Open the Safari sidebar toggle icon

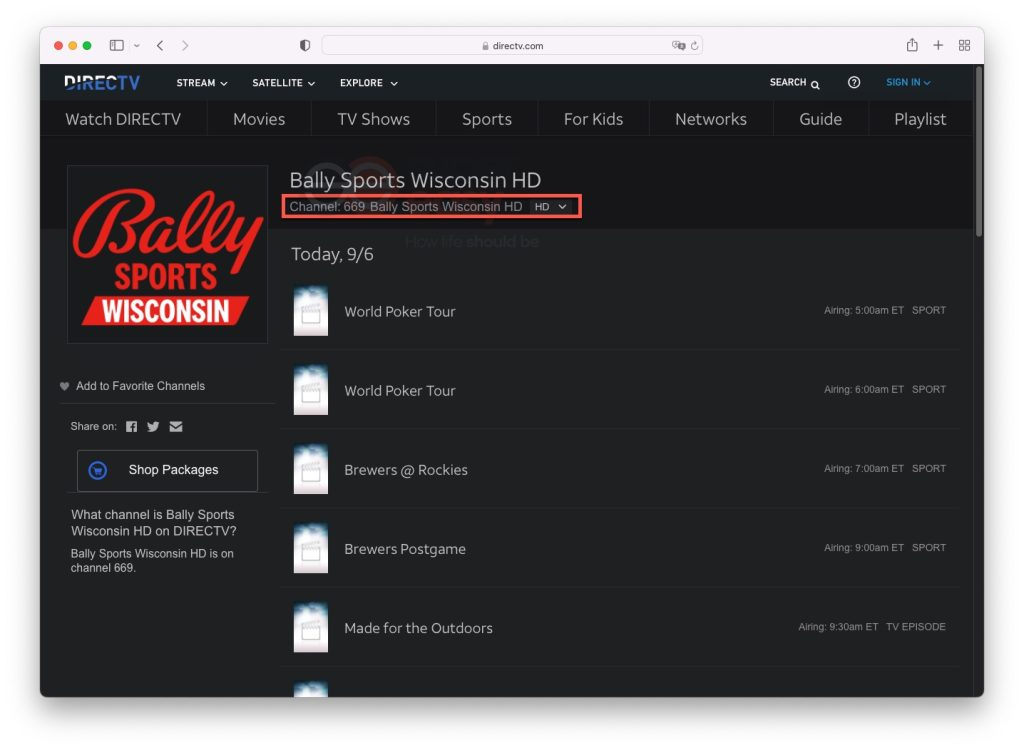[116, 45]
